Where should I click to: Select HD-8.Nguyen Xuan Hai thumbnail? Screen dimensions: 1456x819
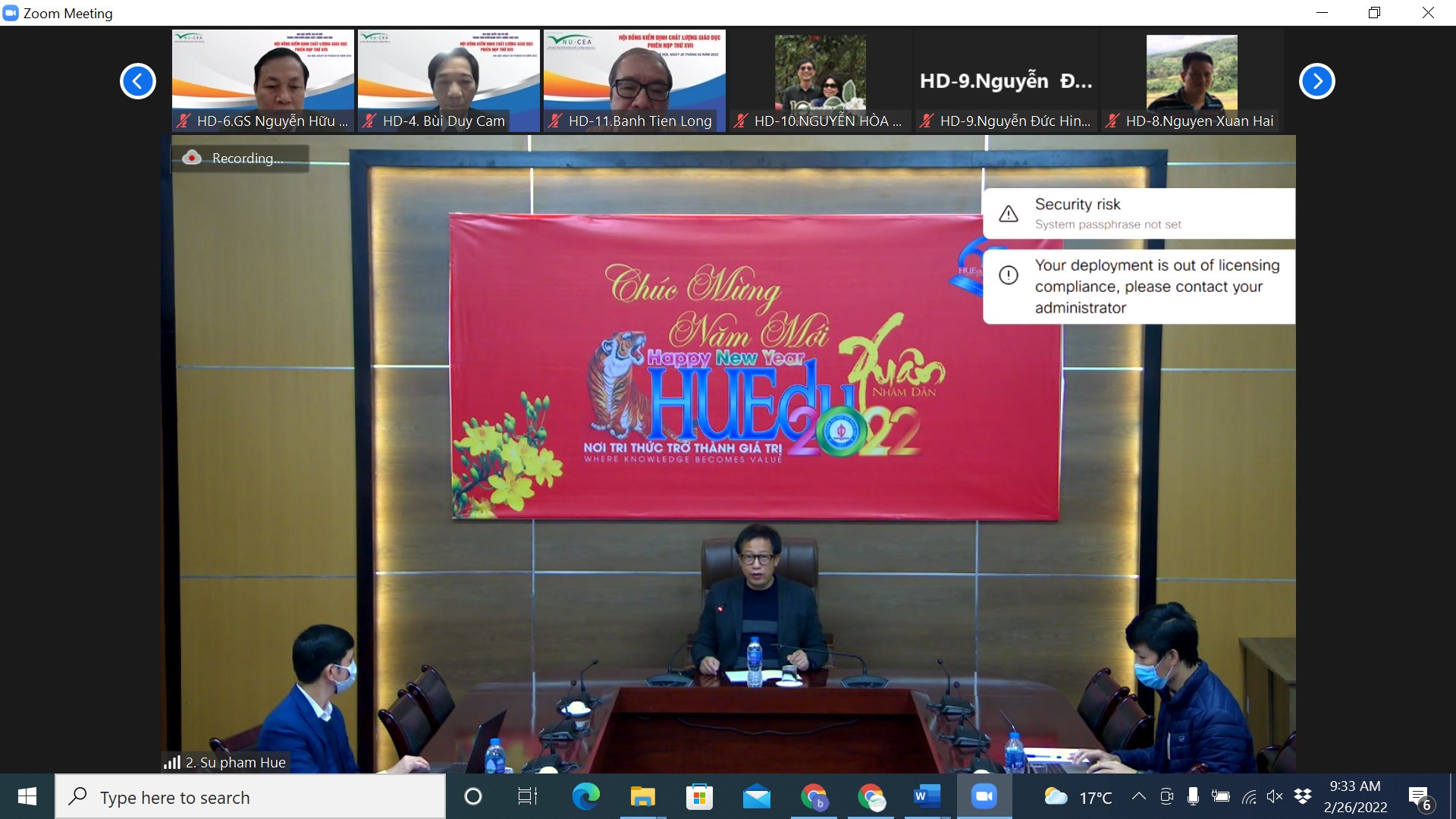1191,80
